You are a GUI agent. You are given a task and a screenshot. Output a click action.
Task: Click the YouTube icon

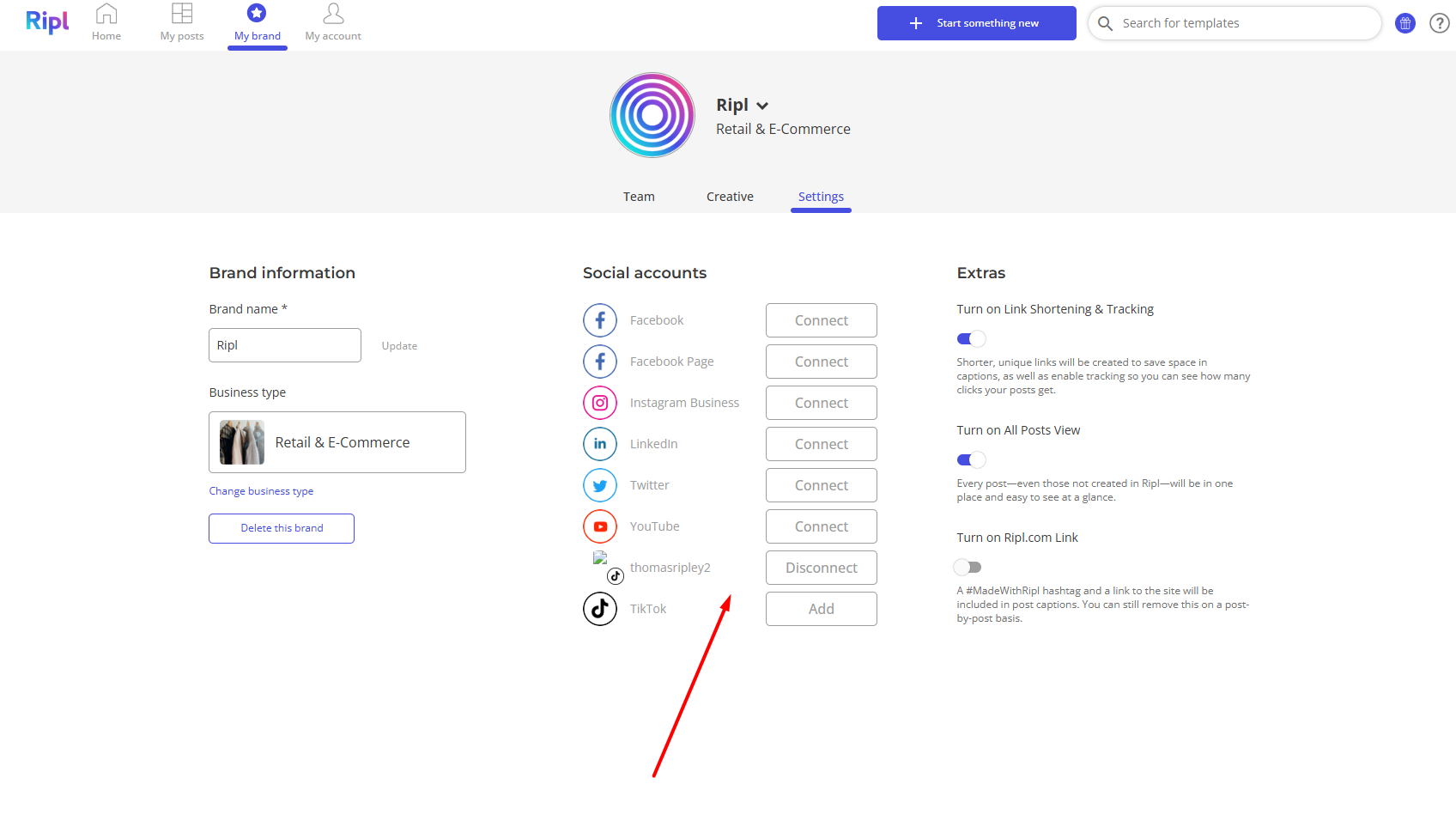(x=600, y=526)
